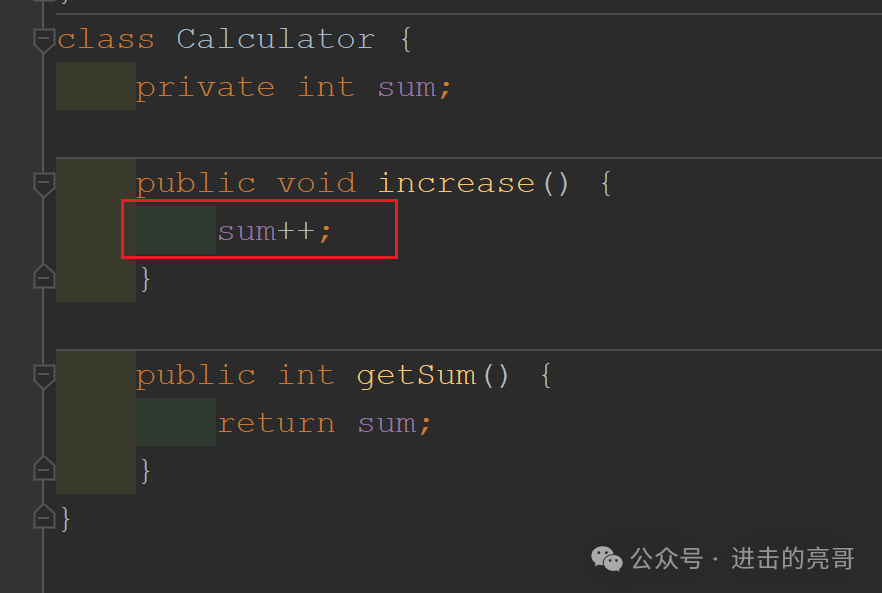This screenshot has width=882, height=593.
Task: Click inside the red-boxed sum++ statement
Action: pyautogui.click(x=274, y=231)
